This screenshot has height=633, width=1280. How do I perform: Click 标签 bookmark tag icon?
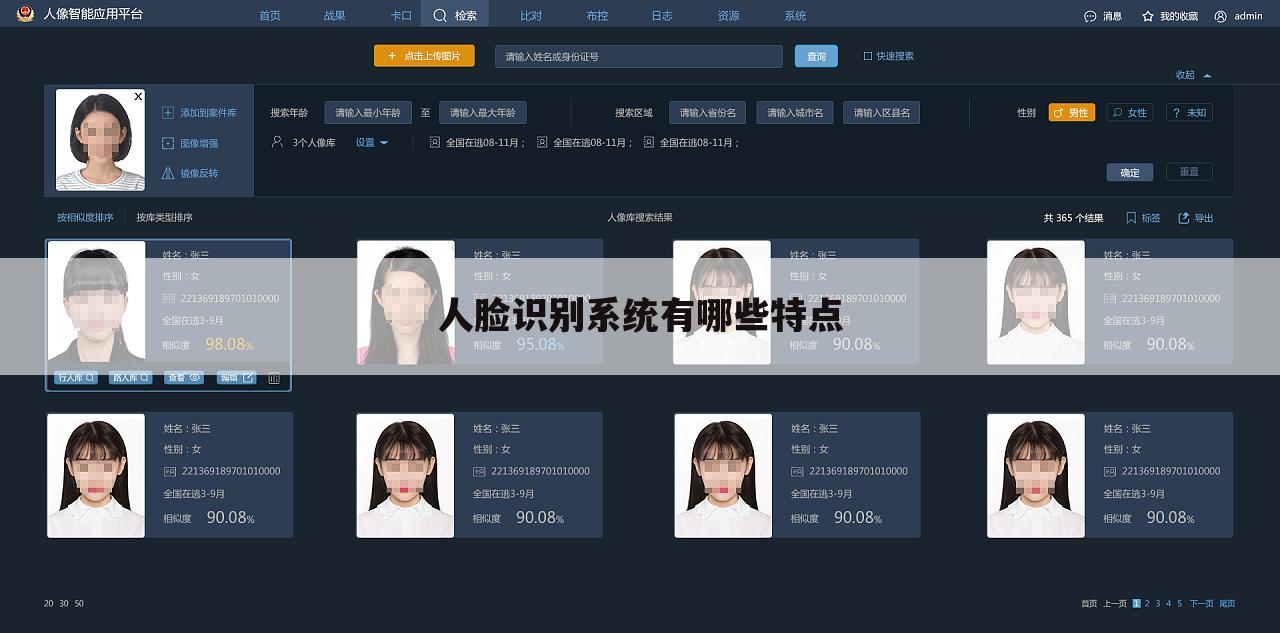(1131, 217)
